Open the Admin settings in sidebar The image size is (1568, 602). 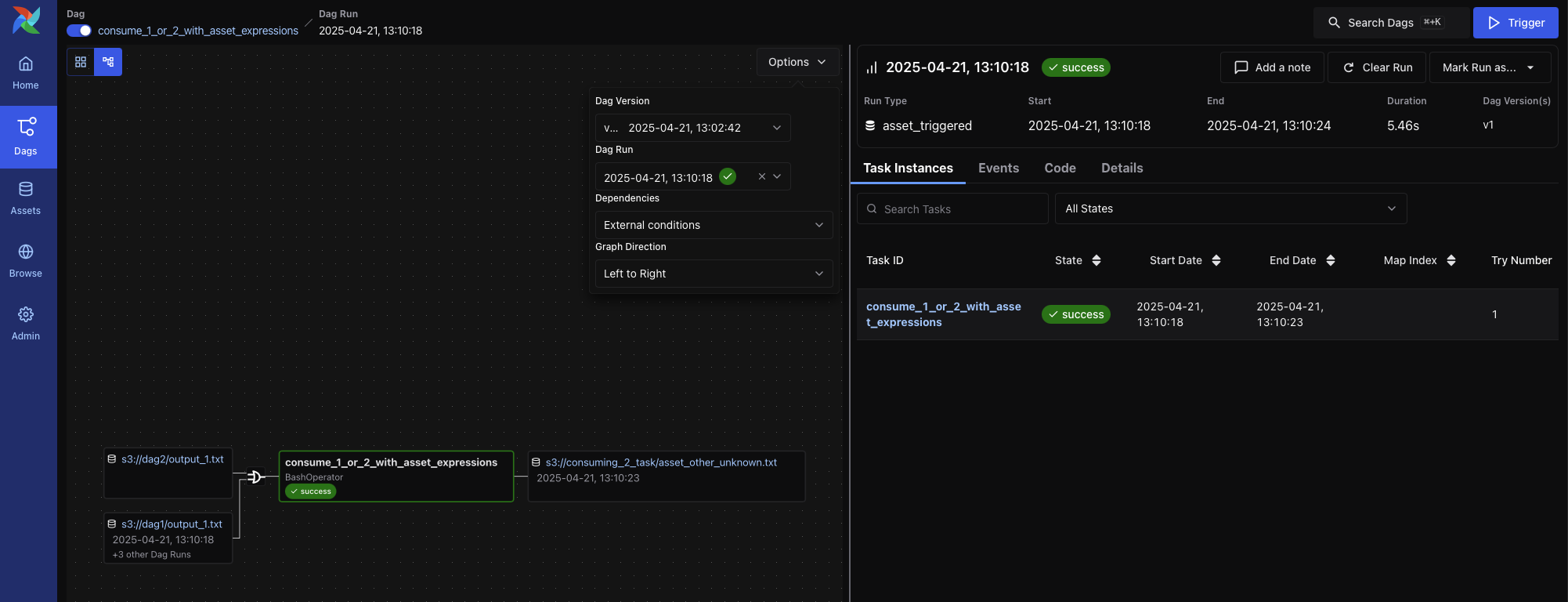[26, 324]
